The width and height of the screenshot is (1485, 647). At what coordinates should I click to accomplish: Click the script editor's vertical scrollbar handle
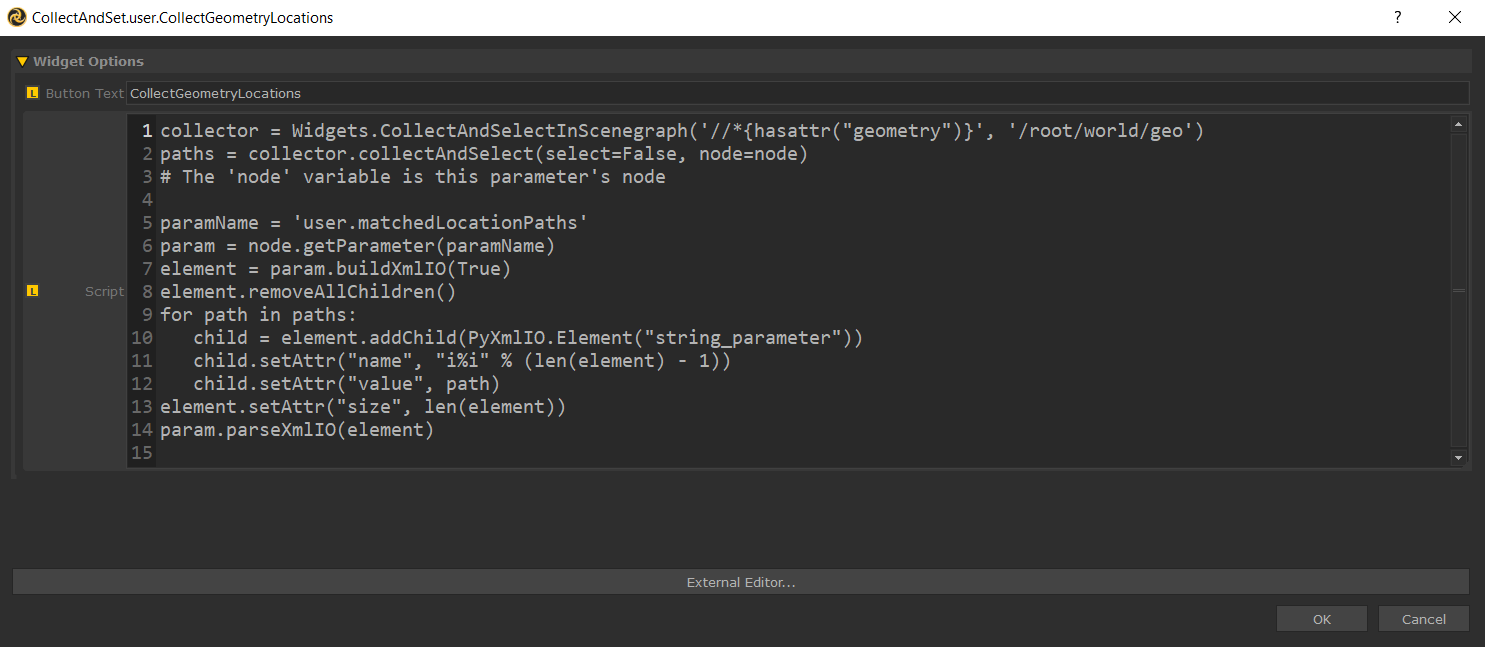tap(1458, 290)
